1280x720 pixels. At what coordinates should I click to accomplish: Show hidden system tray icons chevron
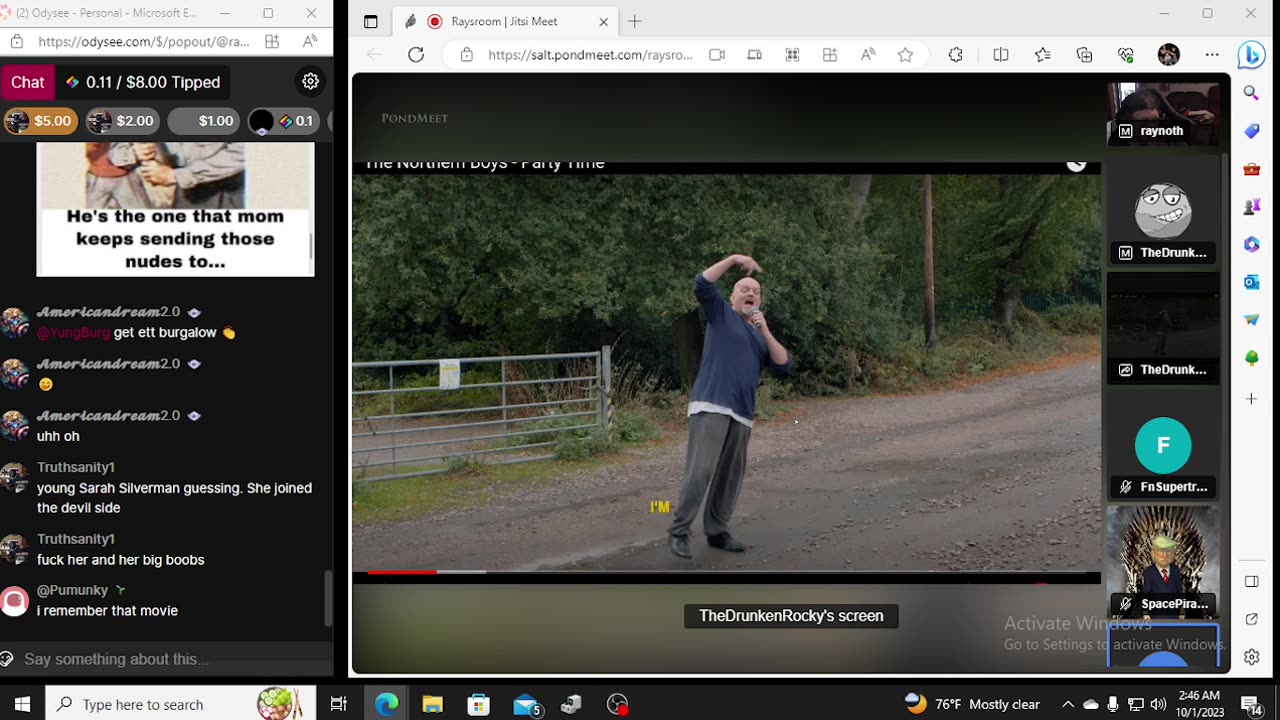click(x=1067, y=704)
